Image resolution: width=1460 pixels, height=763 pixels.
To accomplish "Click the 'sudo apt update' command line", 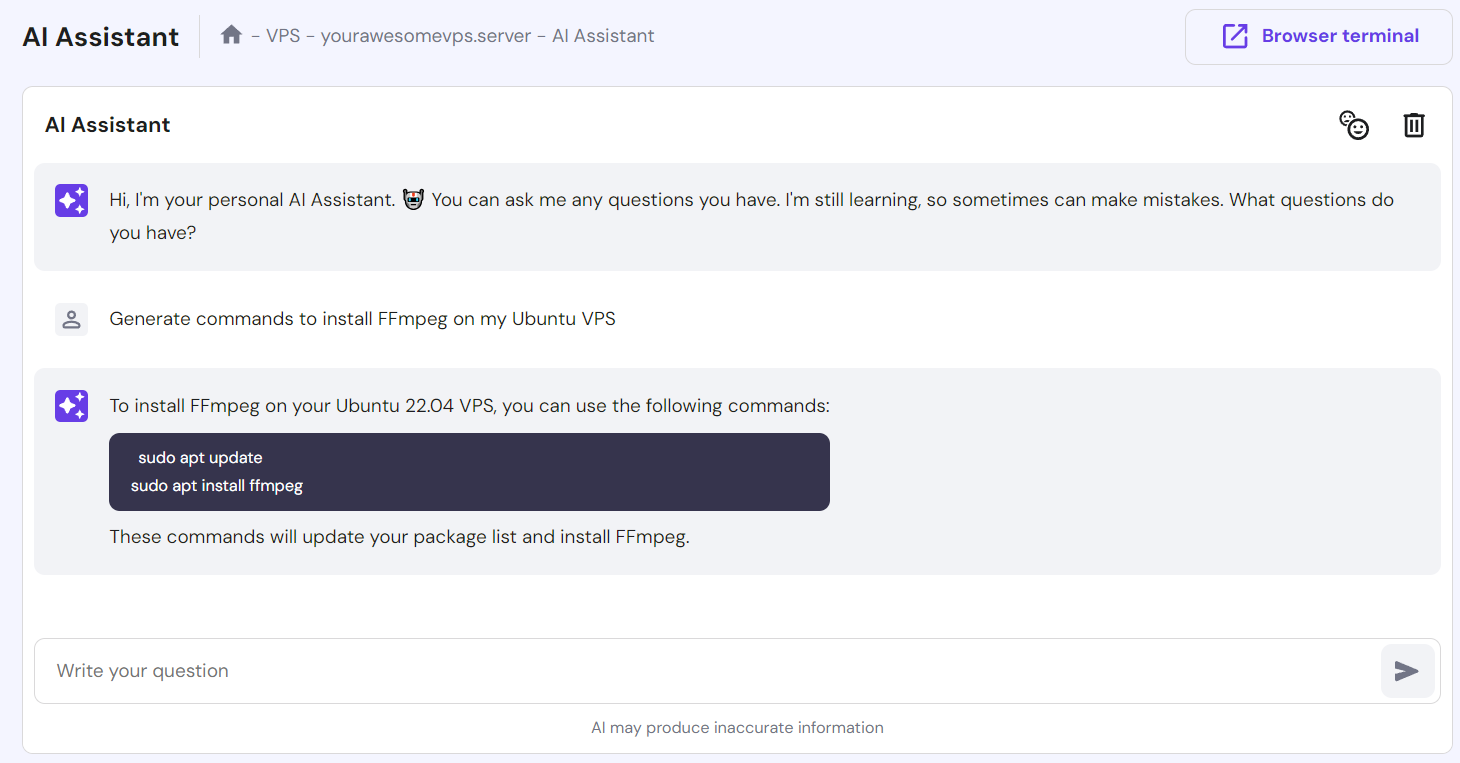I will [200, 458].
